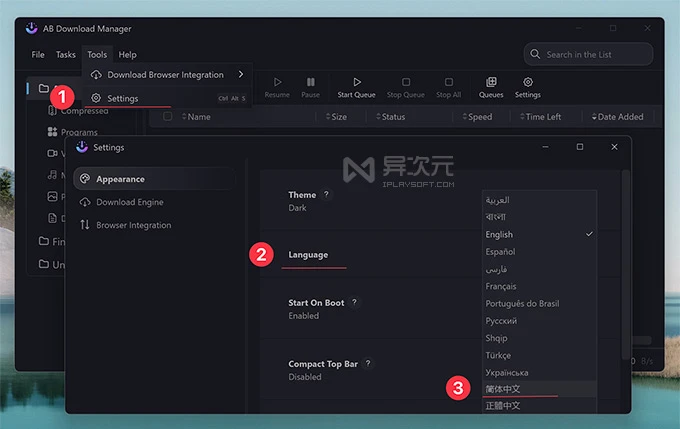680x429 pixels.
Task: Click the Resume toolbar icon
Action: [277, 82]
